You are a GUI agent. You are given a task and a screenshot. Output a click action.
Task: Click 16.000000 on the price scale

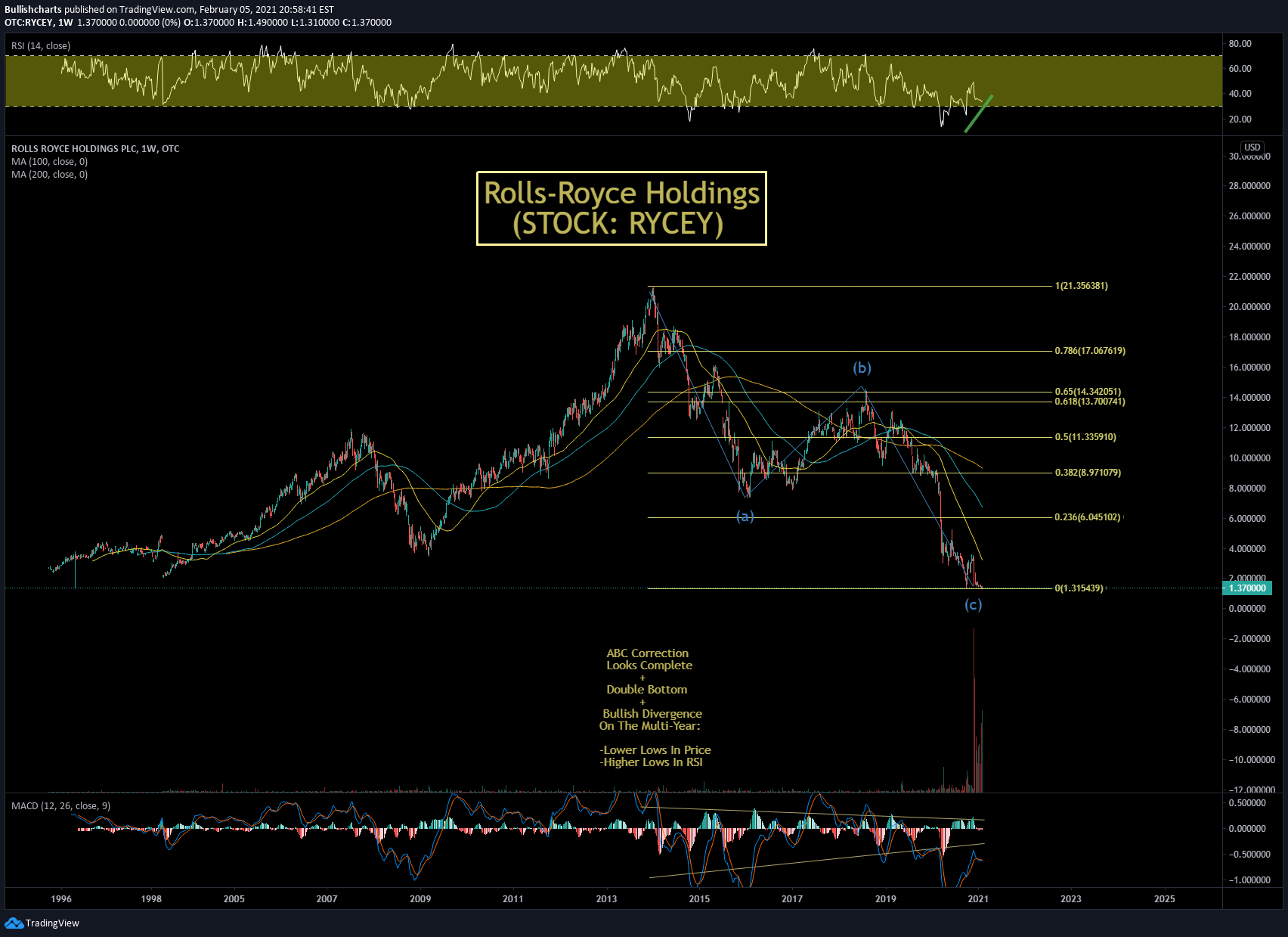(x=1249, y=368)
